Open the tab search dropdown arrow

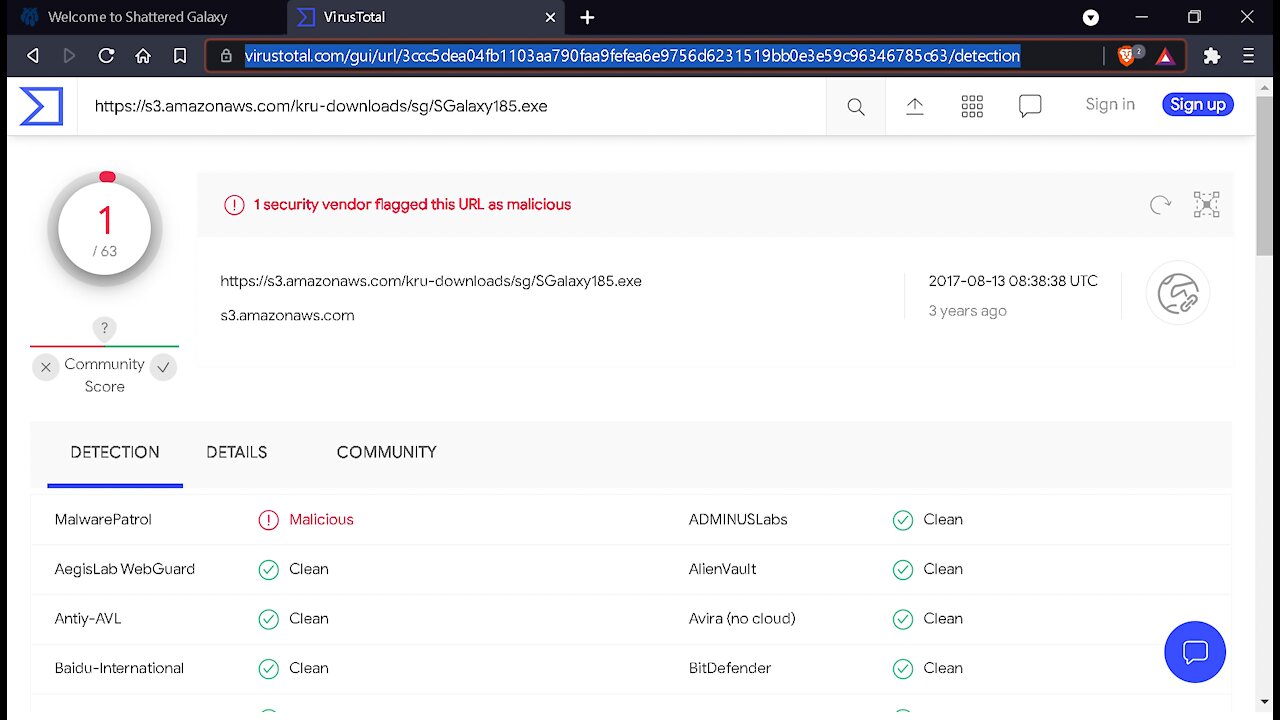click(1091, 17)
